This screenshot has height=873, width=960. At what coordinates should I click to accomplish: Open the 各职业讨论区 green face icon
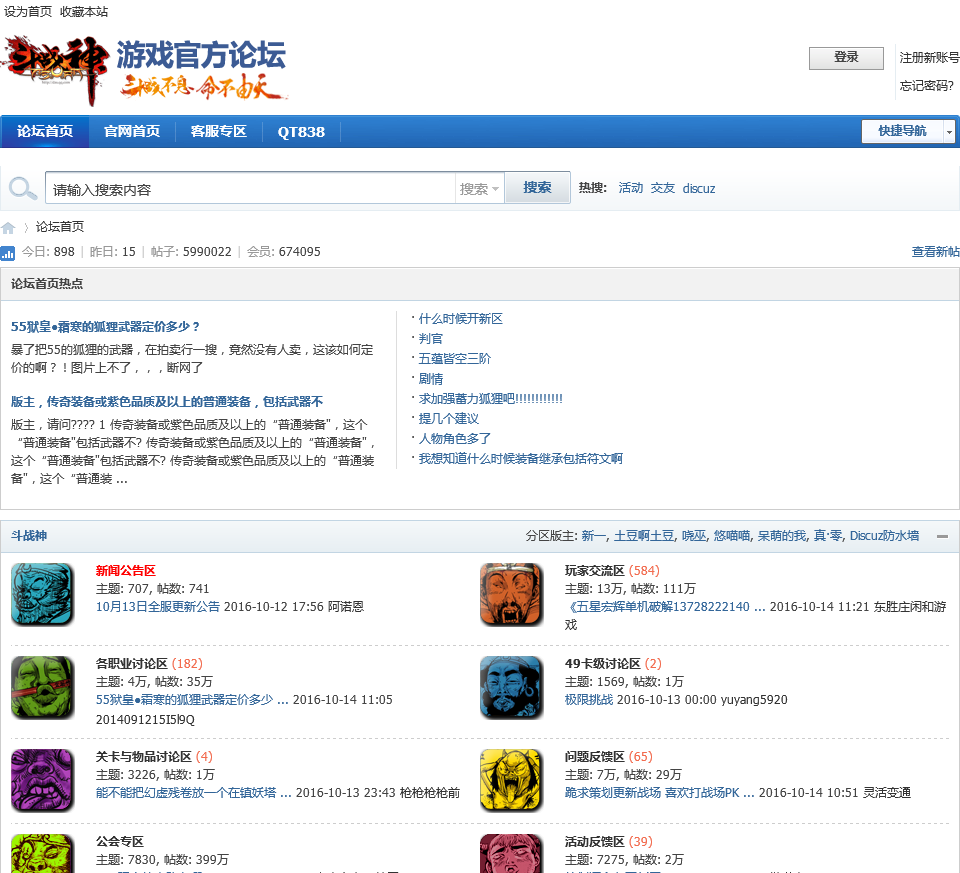42,687
